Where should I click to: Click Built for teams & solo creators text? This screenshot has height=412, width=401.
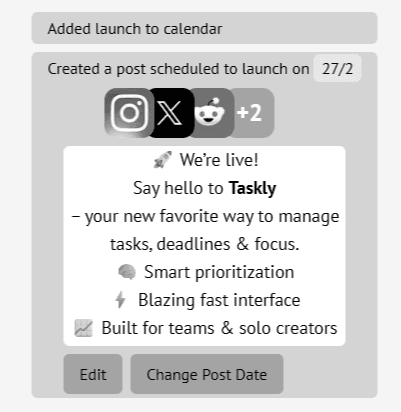tap(219, 328)
